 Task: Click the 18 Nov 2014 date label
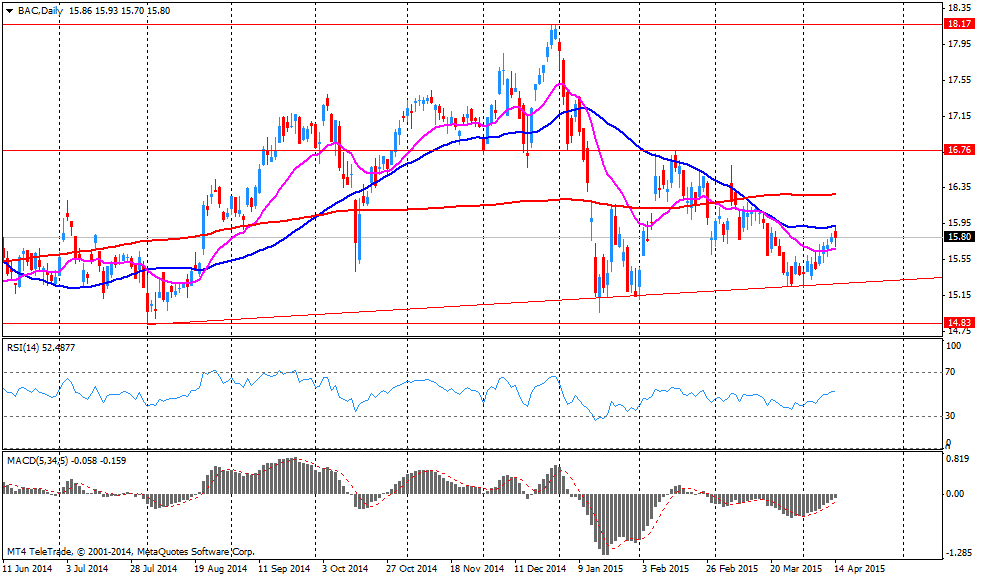click(x=477, y=569)
